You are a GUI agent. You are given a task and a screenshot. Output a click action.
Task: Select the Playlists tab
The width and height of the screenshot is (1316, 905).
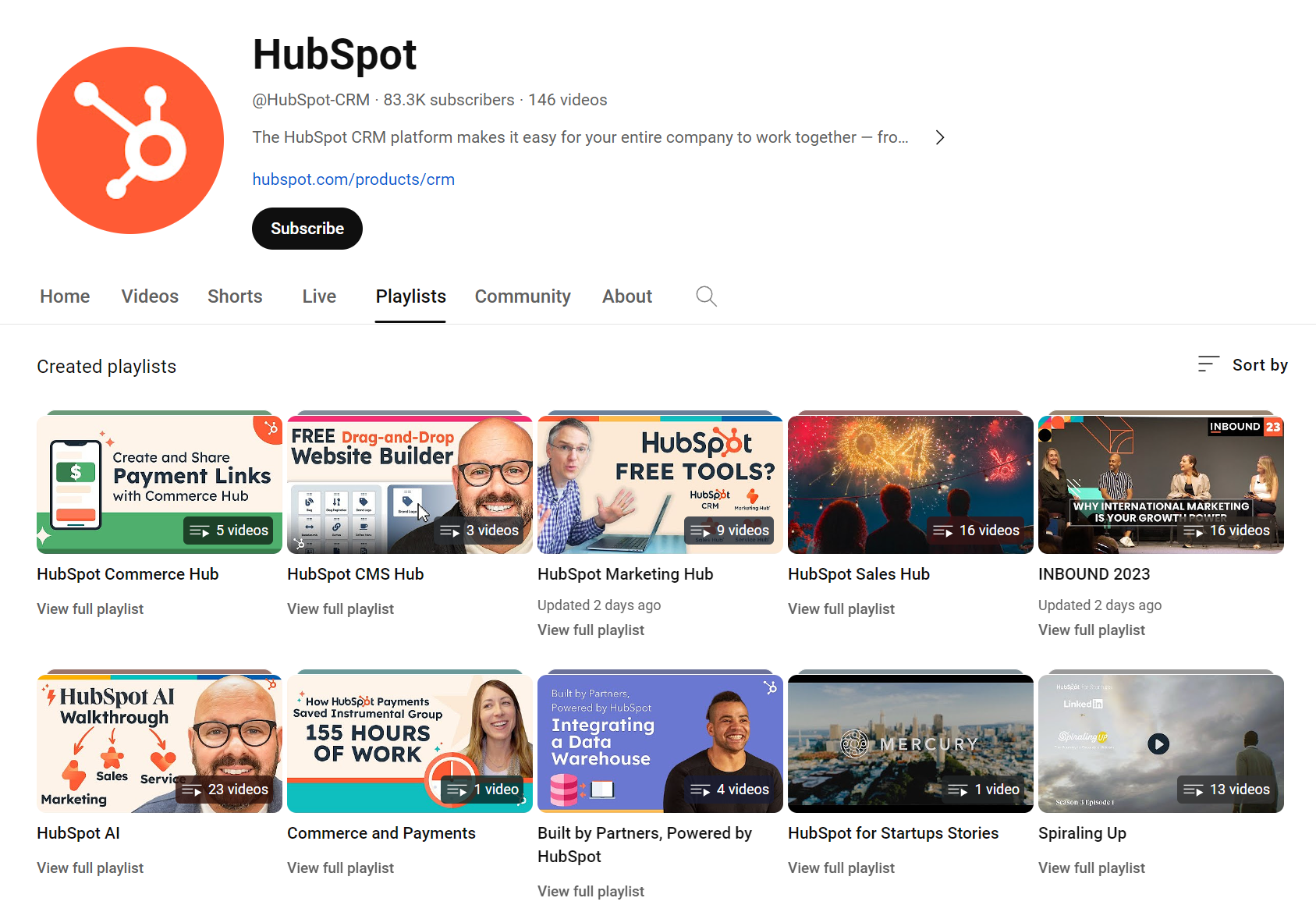click(410, 296)
